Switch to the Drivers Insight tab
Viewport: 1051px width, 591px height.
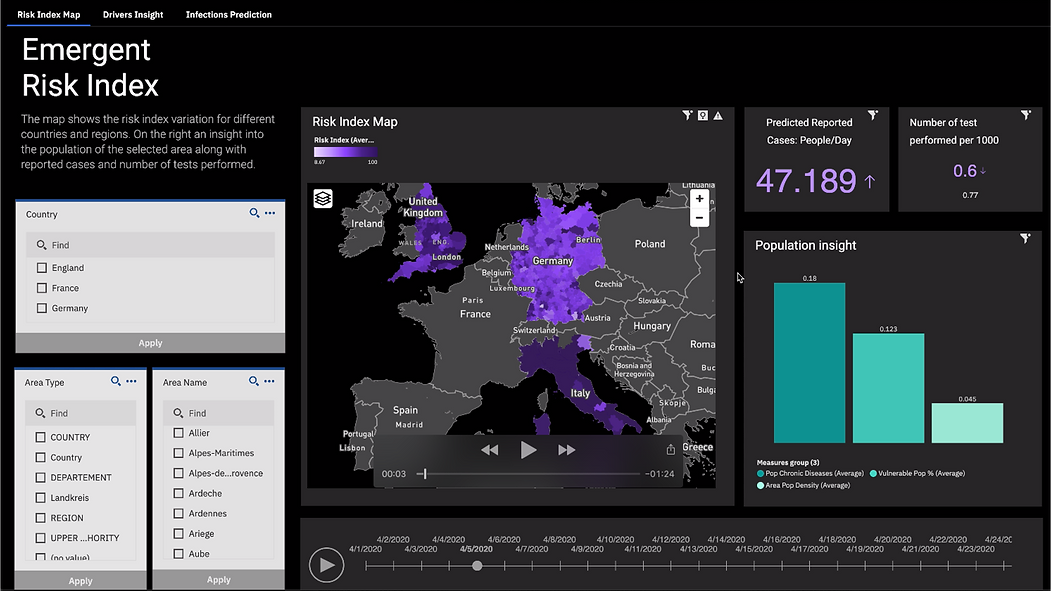(x=133, y=15)
